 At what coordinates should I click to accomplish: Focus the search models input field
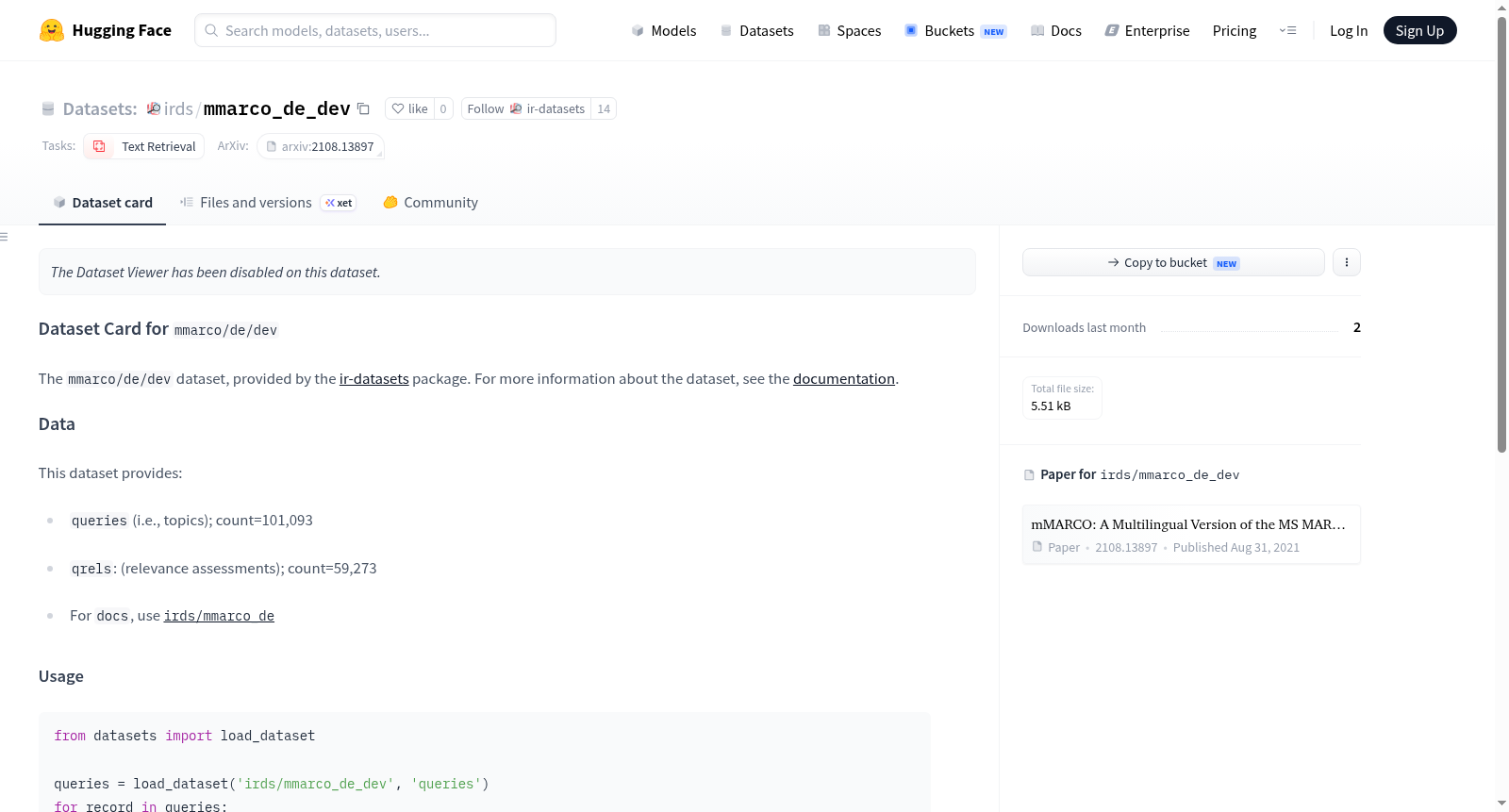tap(375, 30)
